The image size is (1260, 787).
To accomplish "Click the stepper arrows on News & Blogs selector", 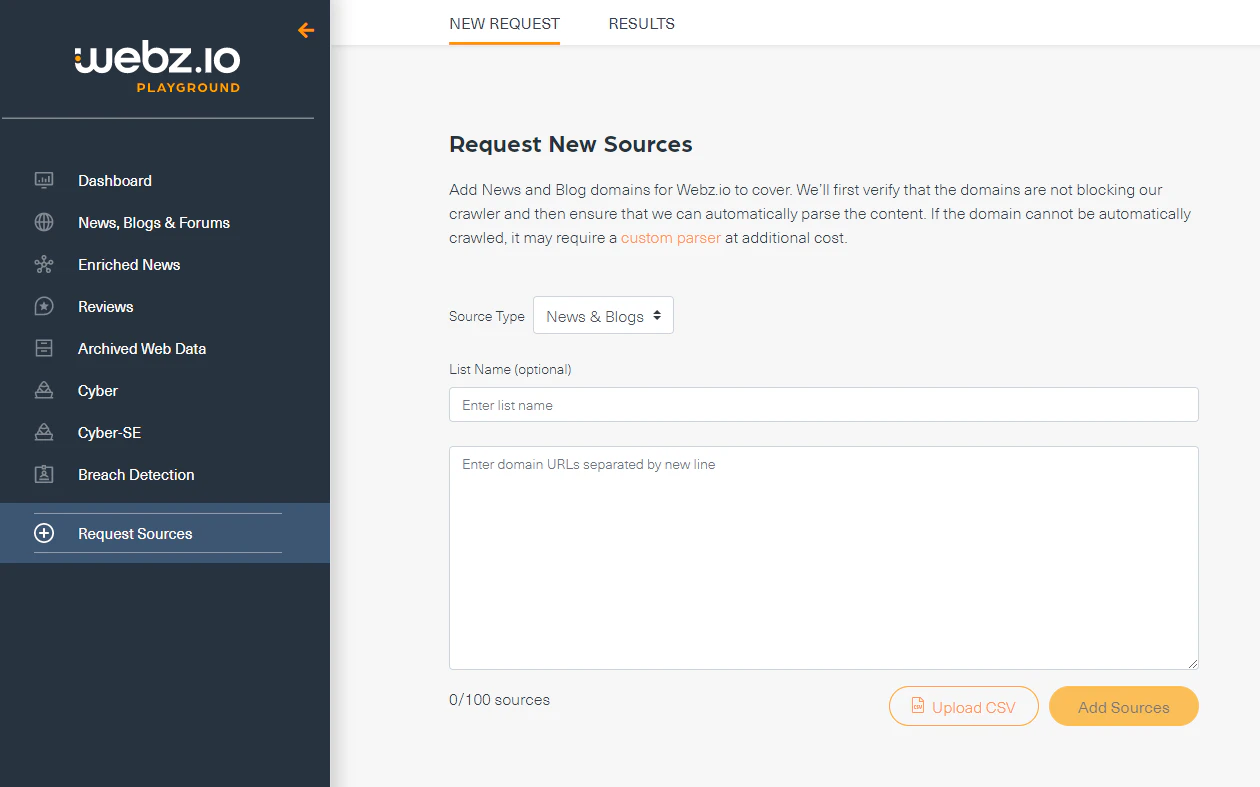I will coord(659,315).
